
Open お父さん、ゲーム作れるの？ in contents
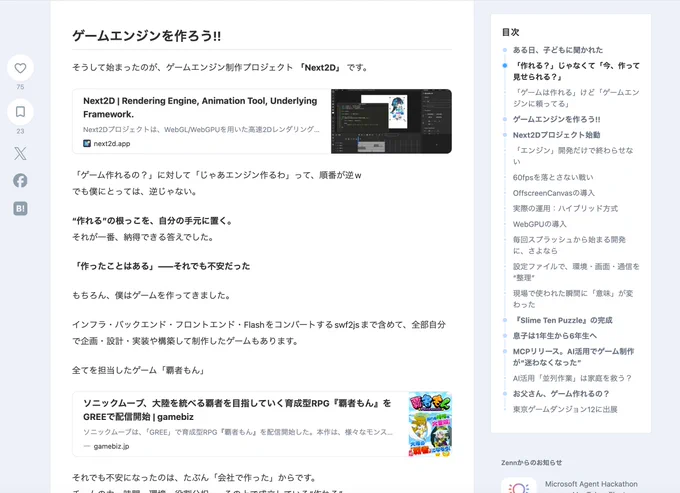pyautogui.click(x=561, y=394)
